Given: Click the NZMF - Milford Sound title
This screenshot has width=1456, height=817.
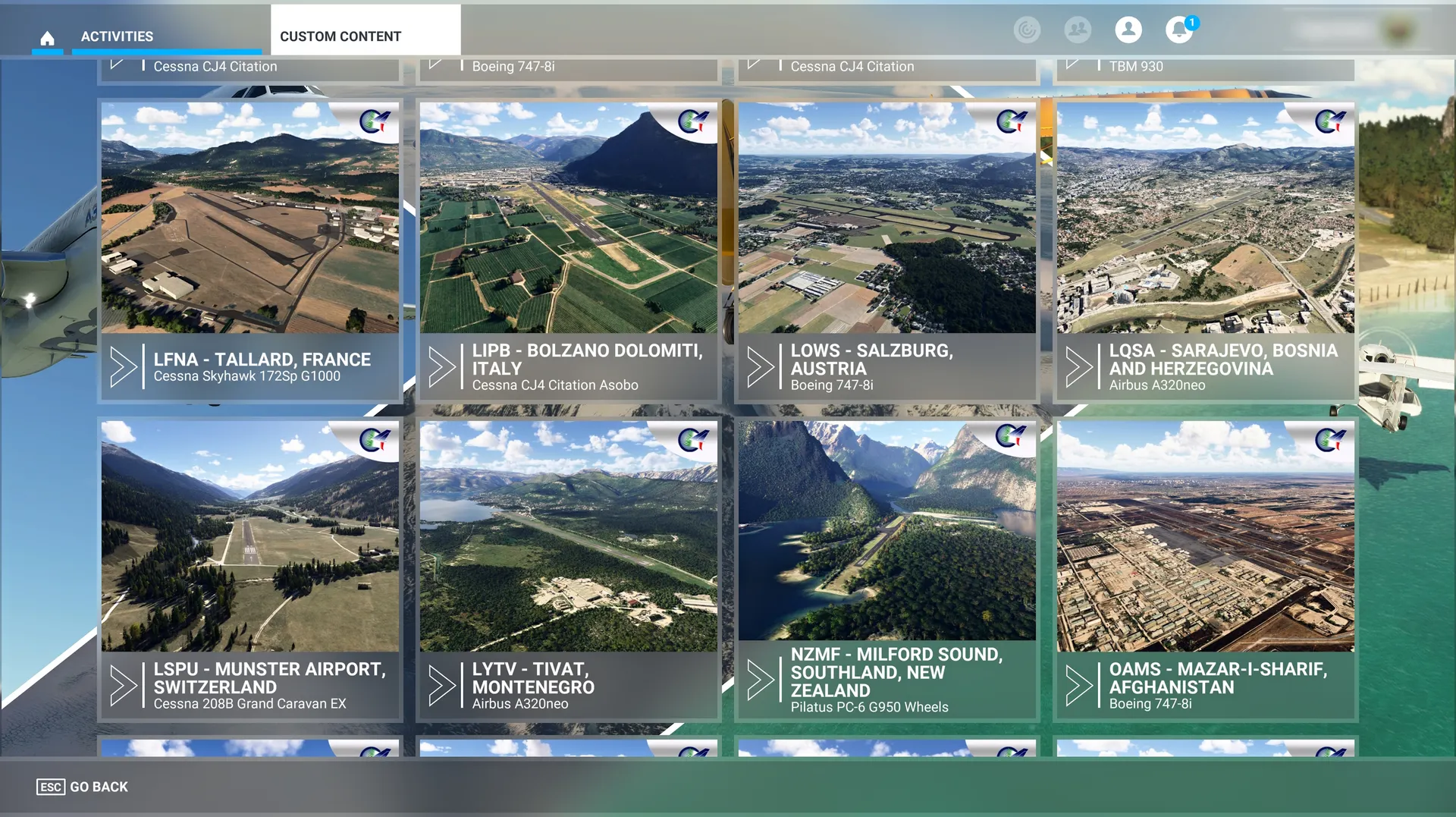Looking at the screenshot, I should point(897,672).
